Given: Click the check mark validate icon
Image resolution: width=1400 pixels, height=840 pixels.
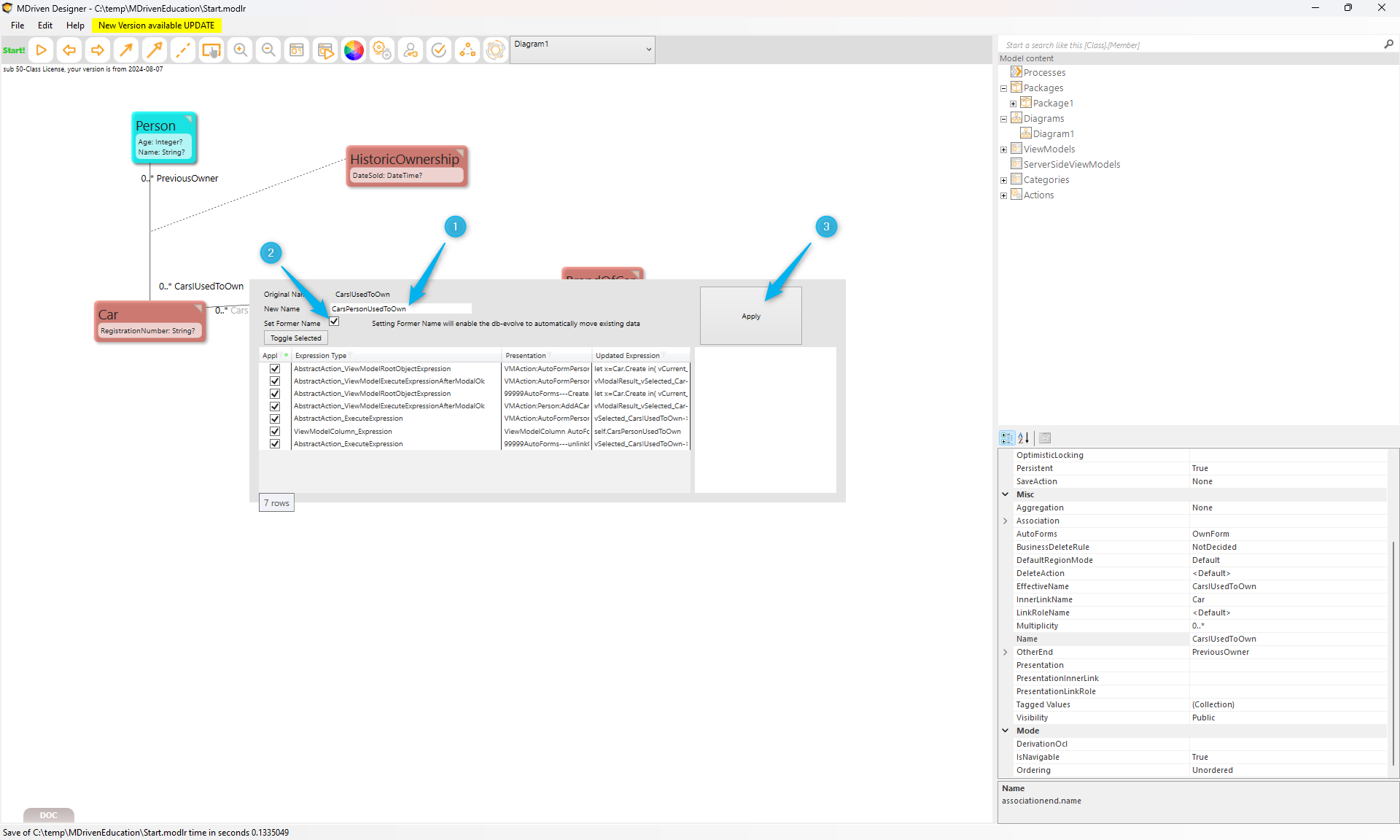Looking at the screenshot, I should [439, 50].
